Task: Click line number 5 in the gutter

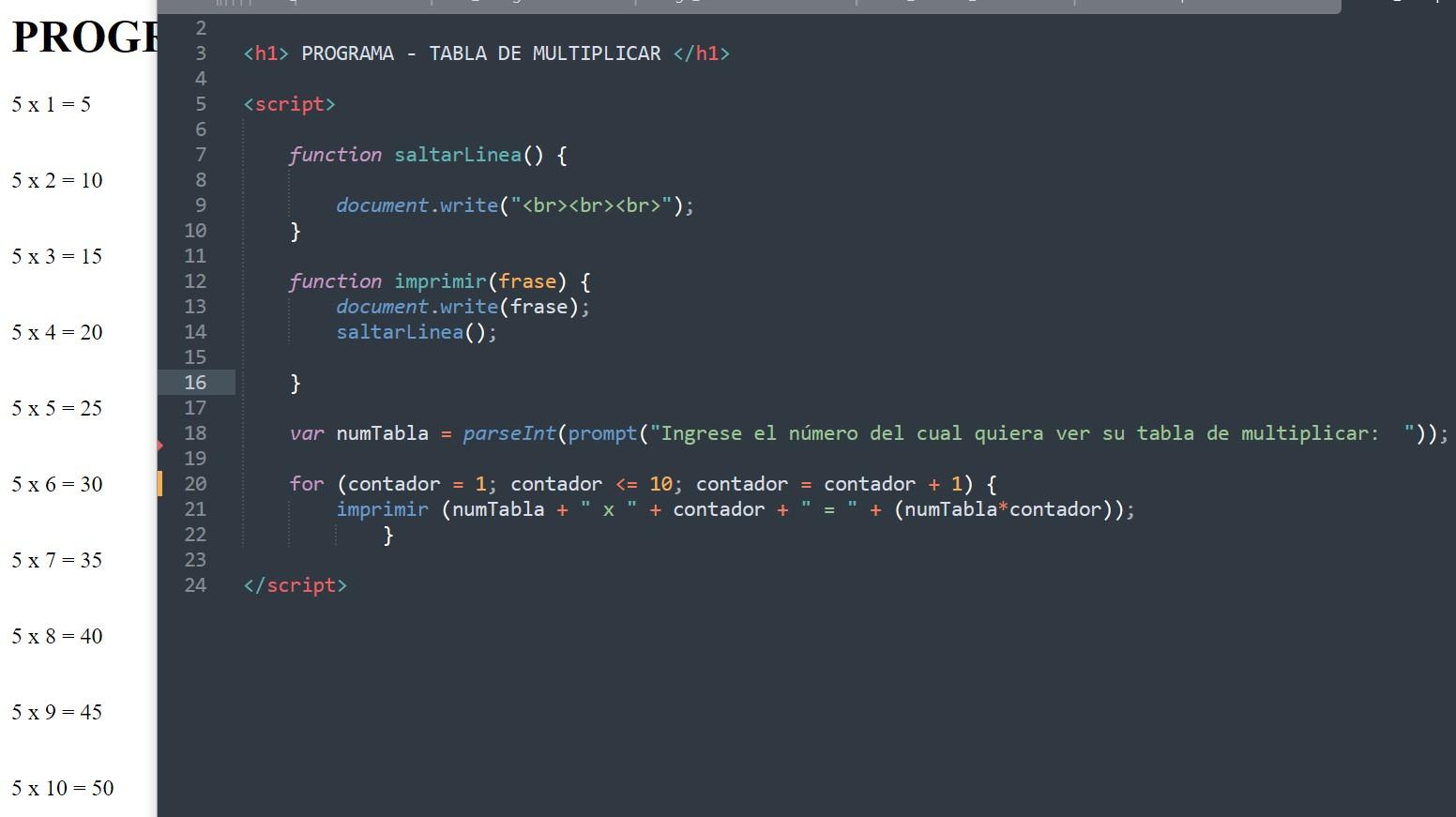Action: pos(201,104)
